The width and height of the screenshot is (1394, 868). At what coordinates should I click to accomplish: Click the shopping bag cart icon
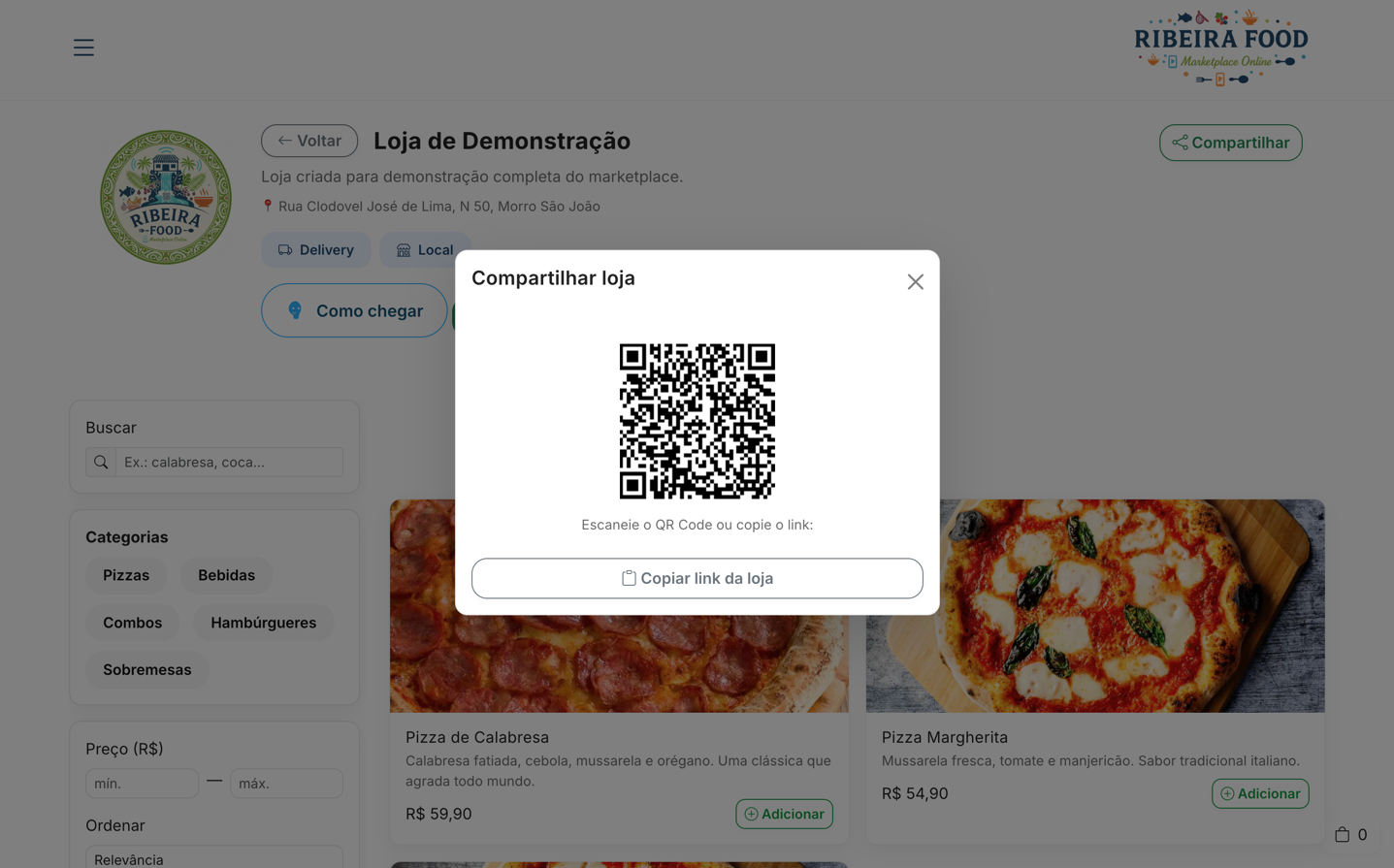(x=1343, y=834)
